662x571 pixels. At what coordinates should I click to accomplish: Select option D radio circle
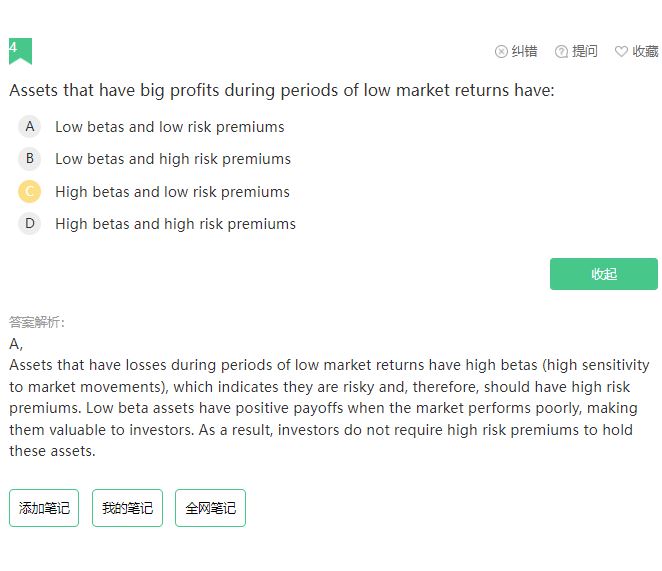(x=30, y=223)
